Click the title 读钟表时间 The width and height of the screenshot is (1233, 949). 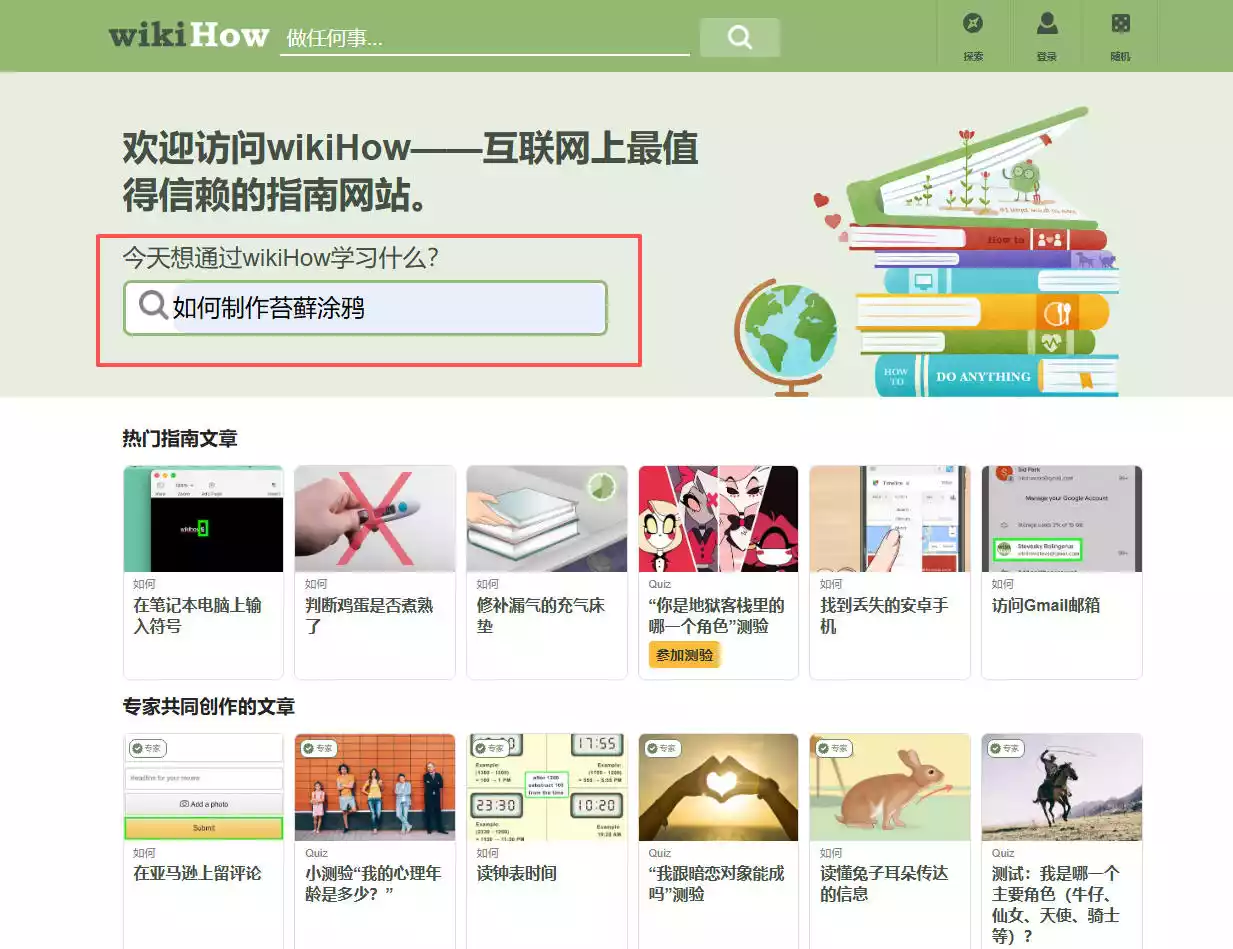tap(517, 873)
